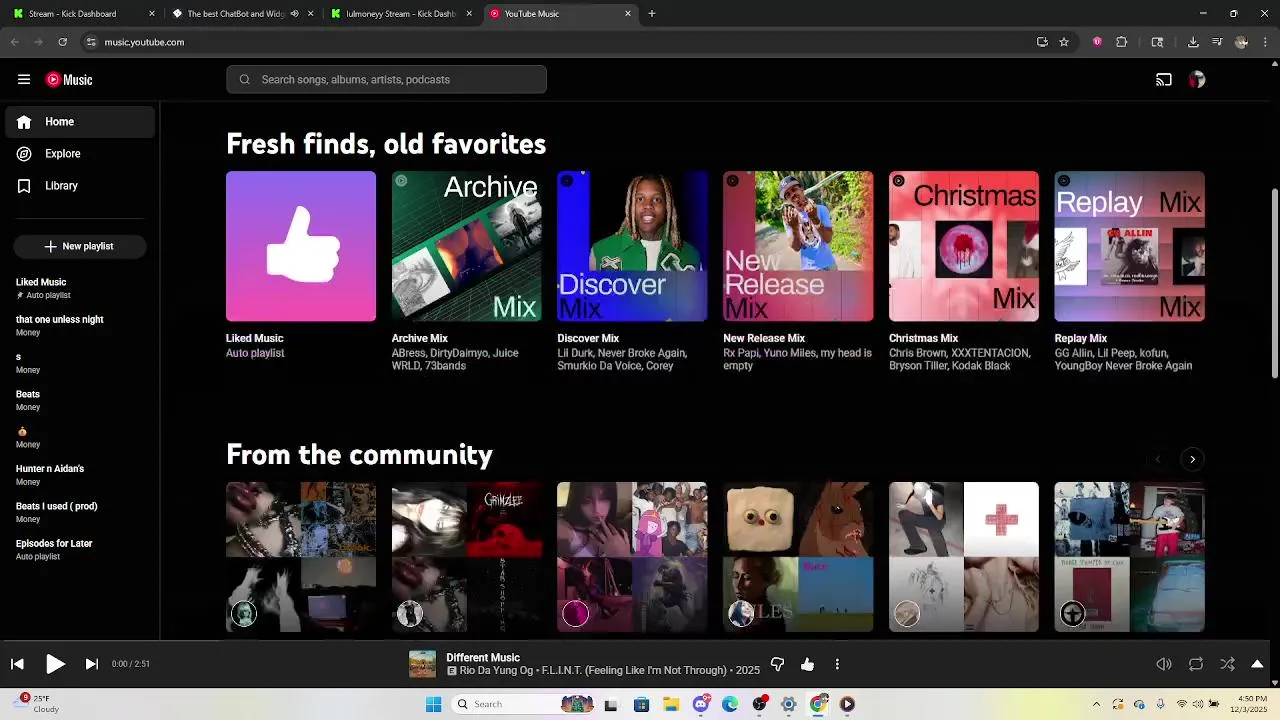This screenshot has height=720, width=1280.
Task: Open the Liked Music thumbs-up card
Action: [301, 246]
